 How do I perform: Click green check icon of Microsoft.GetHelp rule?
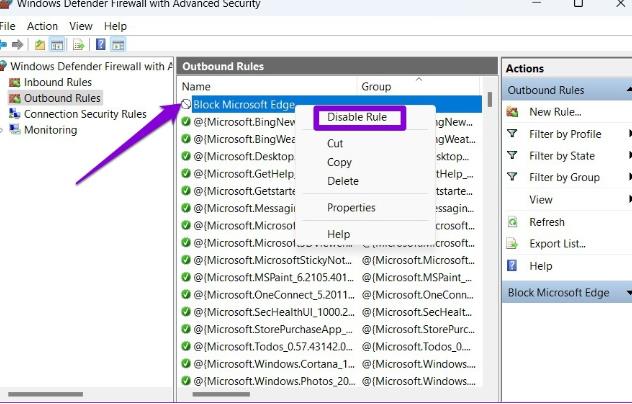(x=186, y=173)
